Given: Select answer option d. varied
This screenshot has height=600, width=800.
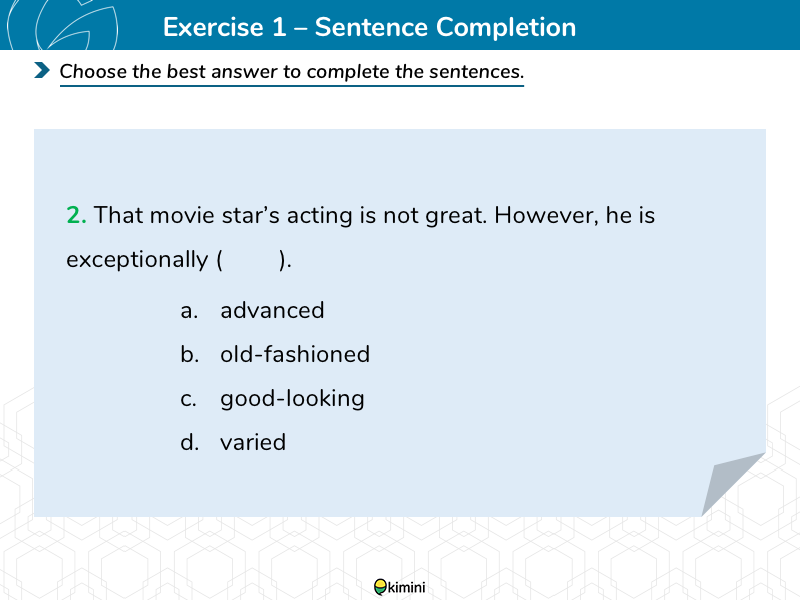Looking at the screenshot, I should pos(233,442).
